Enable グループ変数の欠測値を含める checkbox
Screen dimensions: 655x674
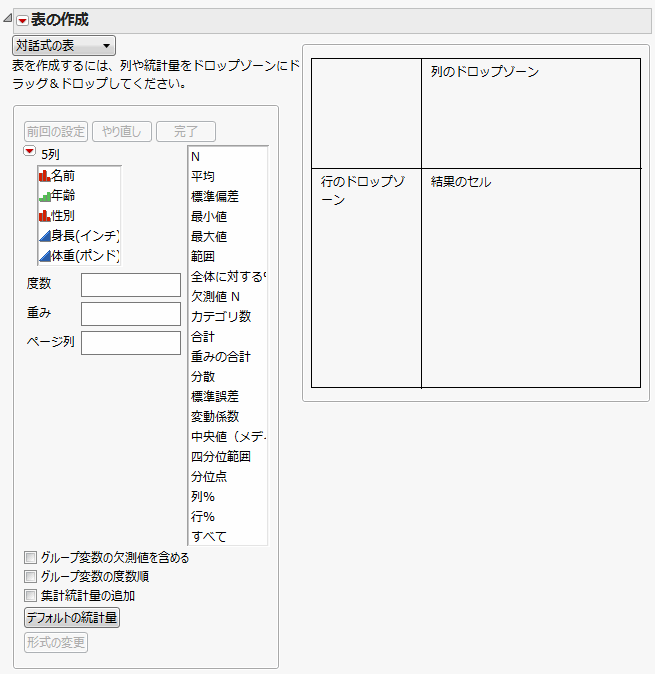pos(31,558)
